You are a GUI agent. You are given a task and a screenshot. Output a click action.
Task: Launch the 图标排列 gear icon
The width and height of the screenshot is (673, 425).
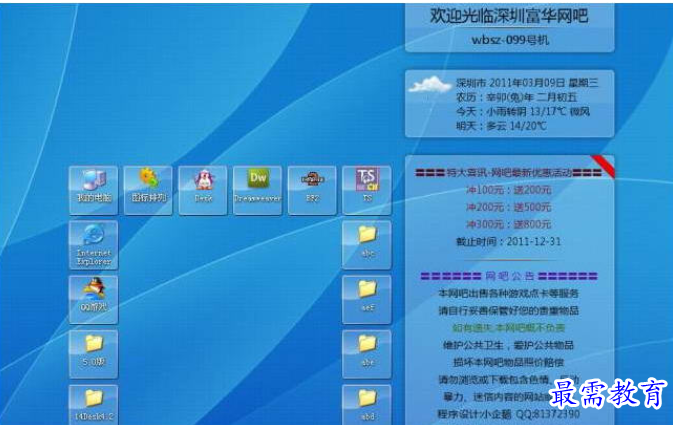pyautogui.click(x=148, y=190)
